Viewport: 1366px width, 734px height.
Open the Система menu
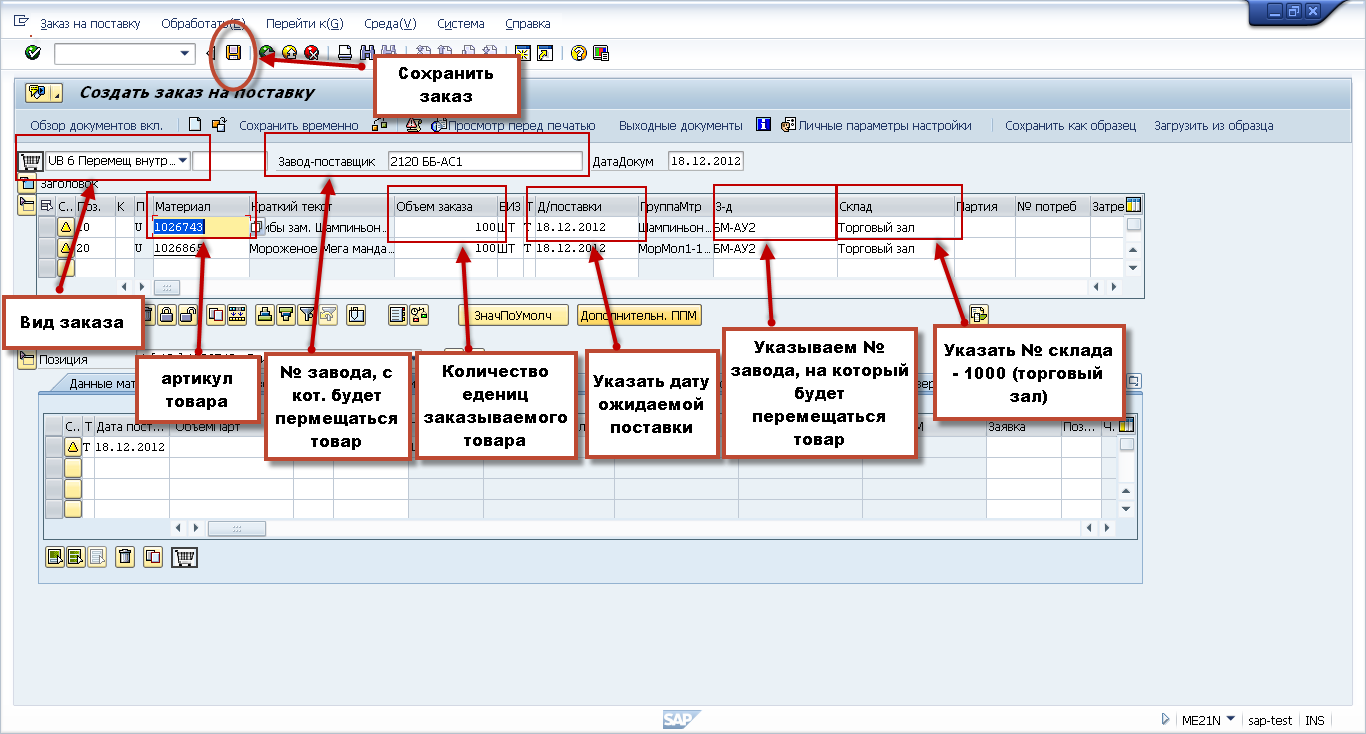pyautogui.click(x=460, y=23)
